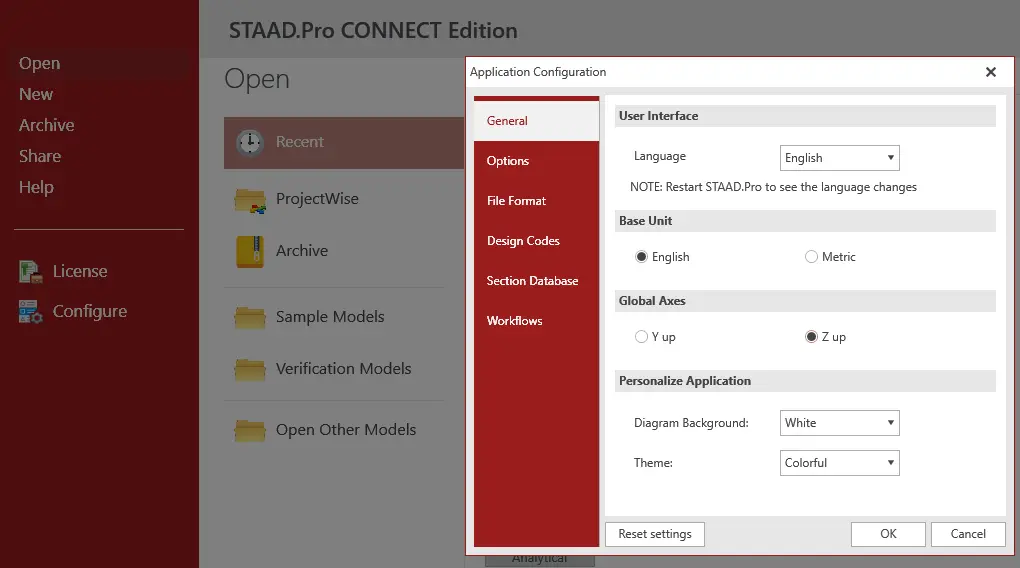The height and width of the screenshot is (568, 1020).
Task: Click the Configure label in sidebar
Action: pos(90,312)
